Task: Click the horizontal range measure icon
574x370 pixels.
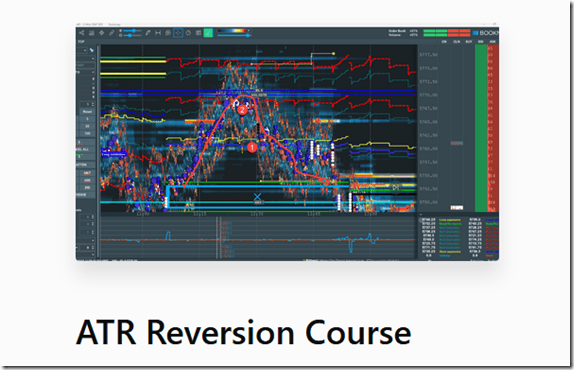Action: (x=158, y=33)
